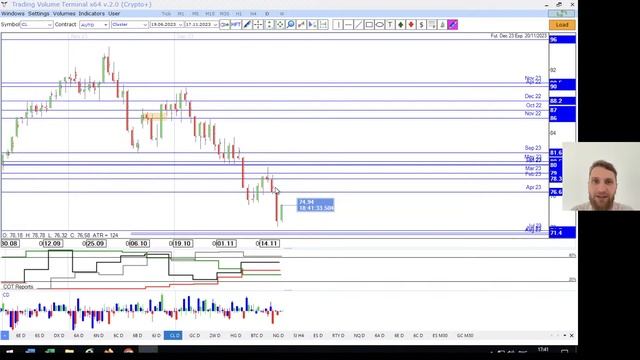Screen dimensions: 640x360
Task: Click the arrow icon beside the end date
Action: pos(224,25)
